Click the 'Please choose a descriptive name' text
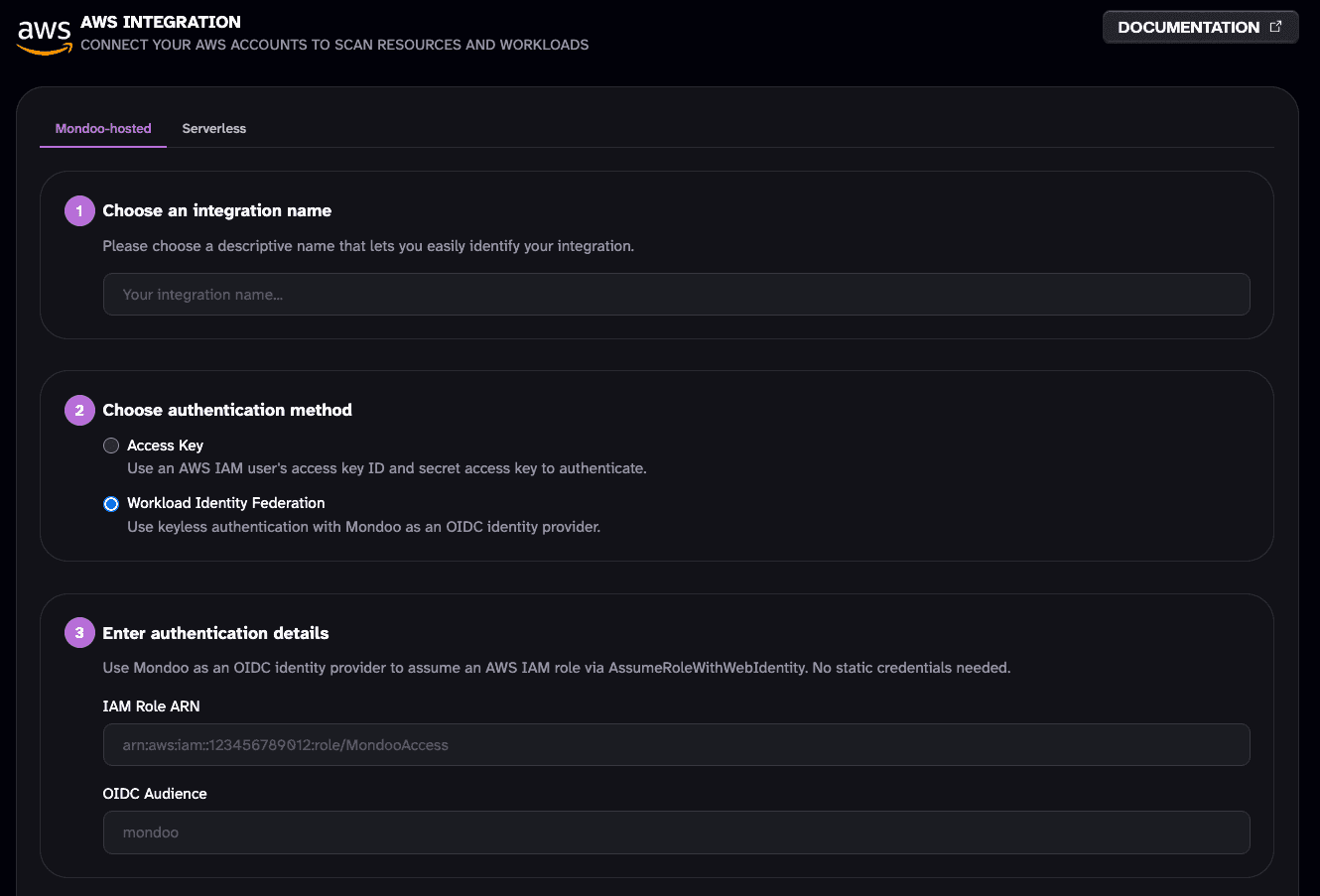The height and width of the screenshot is (896, 1320). coord(368,246)
